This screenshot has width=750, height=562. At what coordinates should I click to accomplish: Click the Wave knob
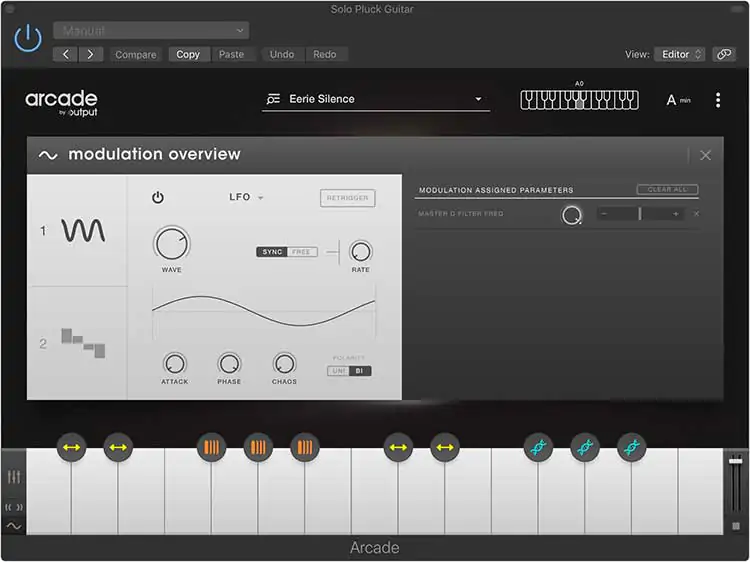(171, 244)
